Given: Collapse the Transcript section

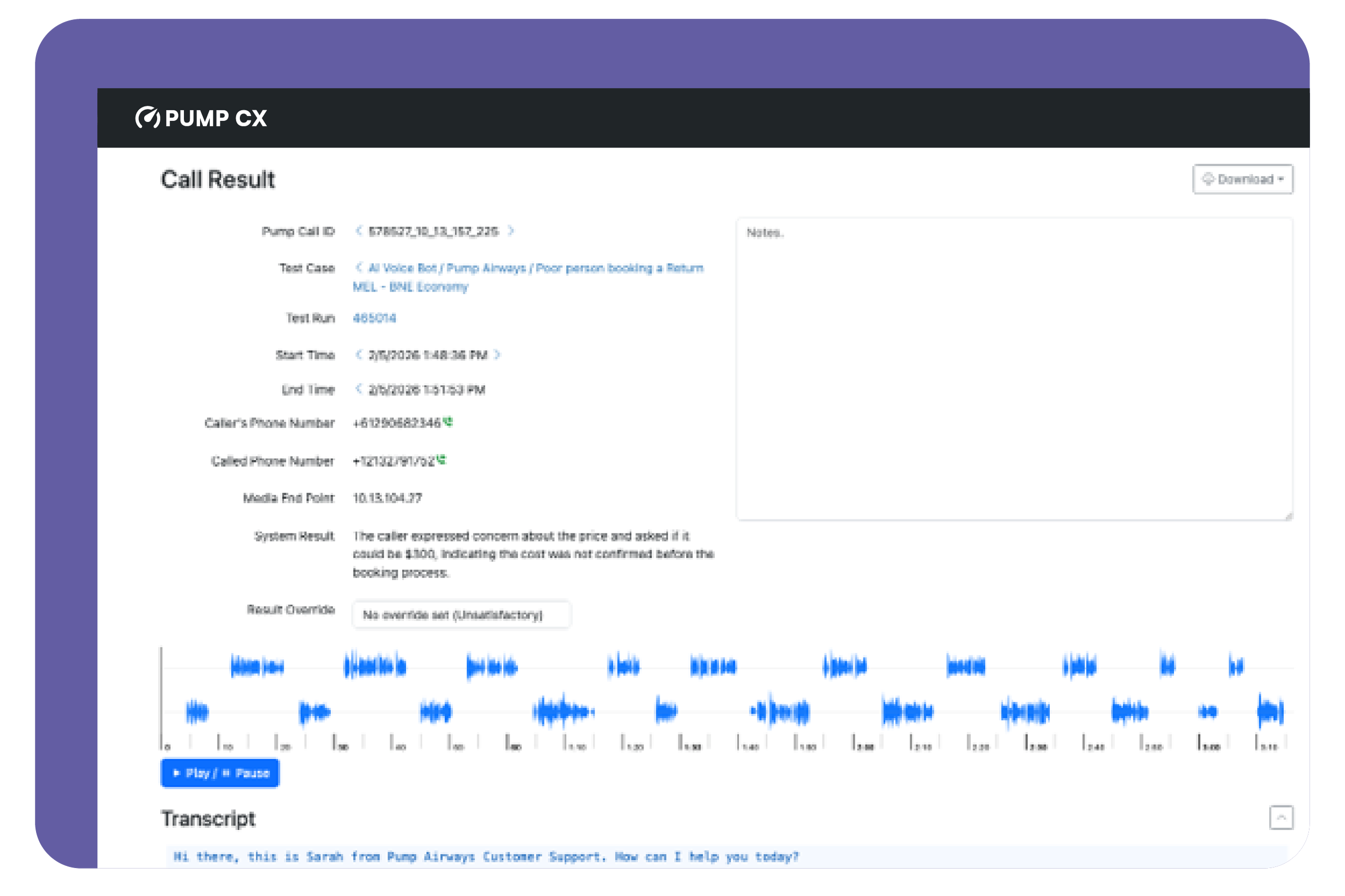Looking at the screenshot, I should tap(1281, 817).
